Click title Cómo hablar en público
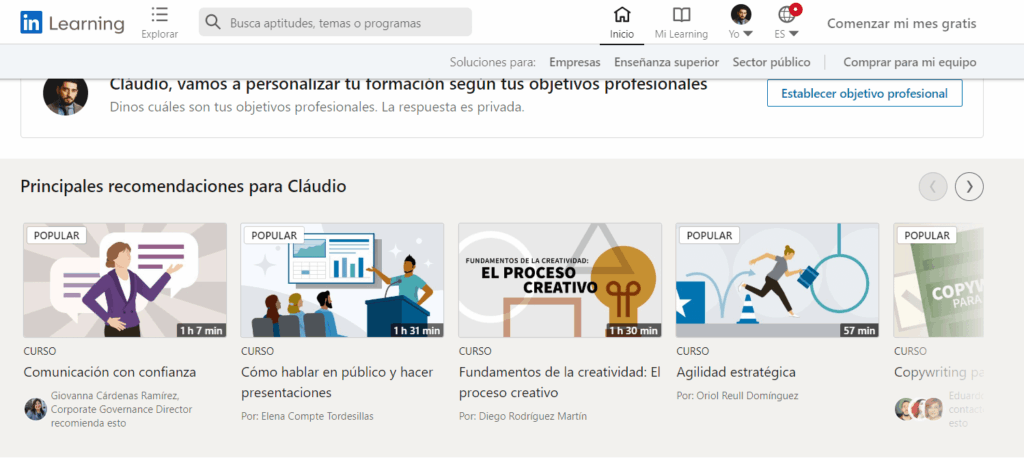1024x458 pixels. coord(337,383)
